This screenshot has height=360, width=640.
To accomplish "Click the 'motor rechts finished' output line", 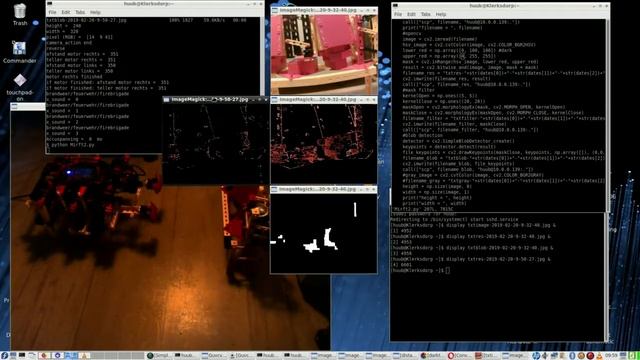I will tap(74, 77).
